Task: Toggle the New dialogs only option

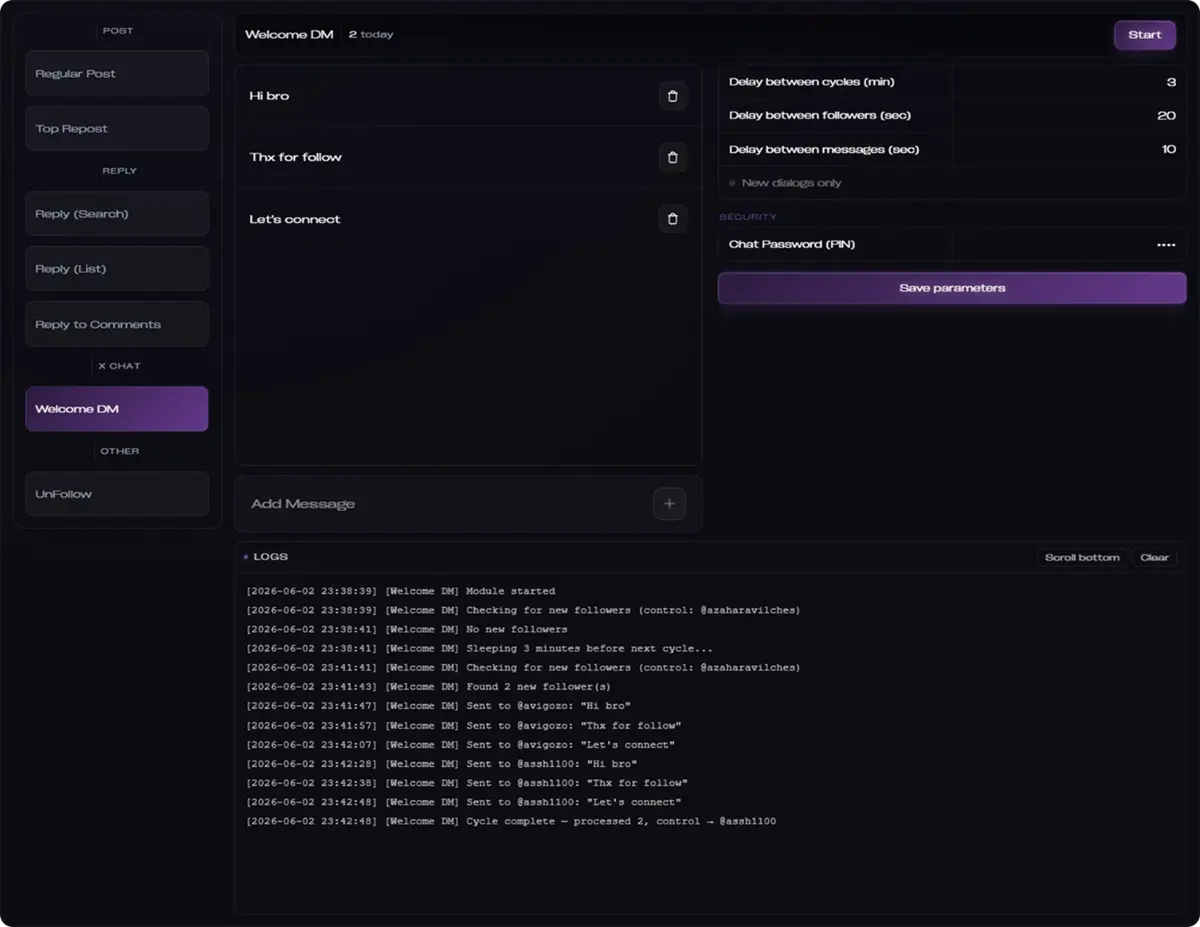Action: coord(785,183)
